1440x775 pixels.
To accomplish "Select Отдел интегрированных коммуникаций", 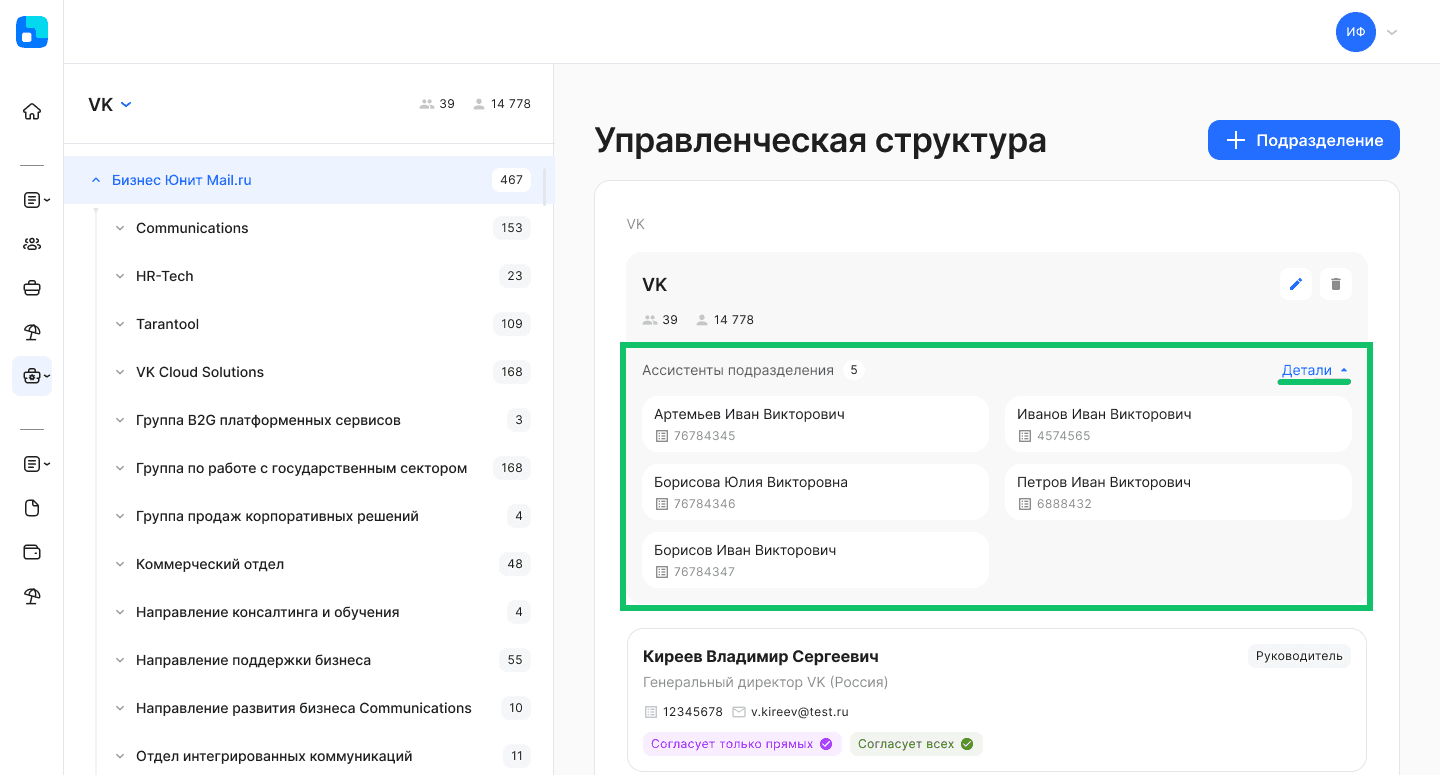I will point(274,756).
